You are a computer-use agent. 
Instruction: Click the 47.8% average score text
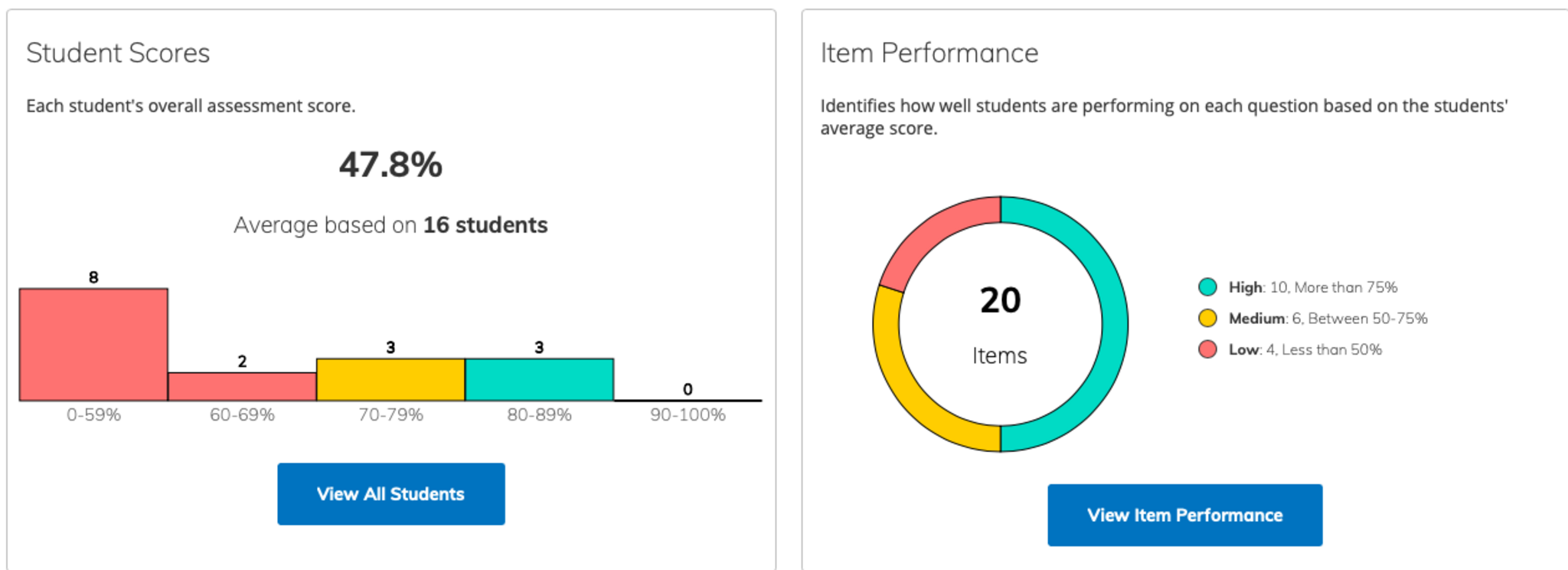[x=390, y=165]
